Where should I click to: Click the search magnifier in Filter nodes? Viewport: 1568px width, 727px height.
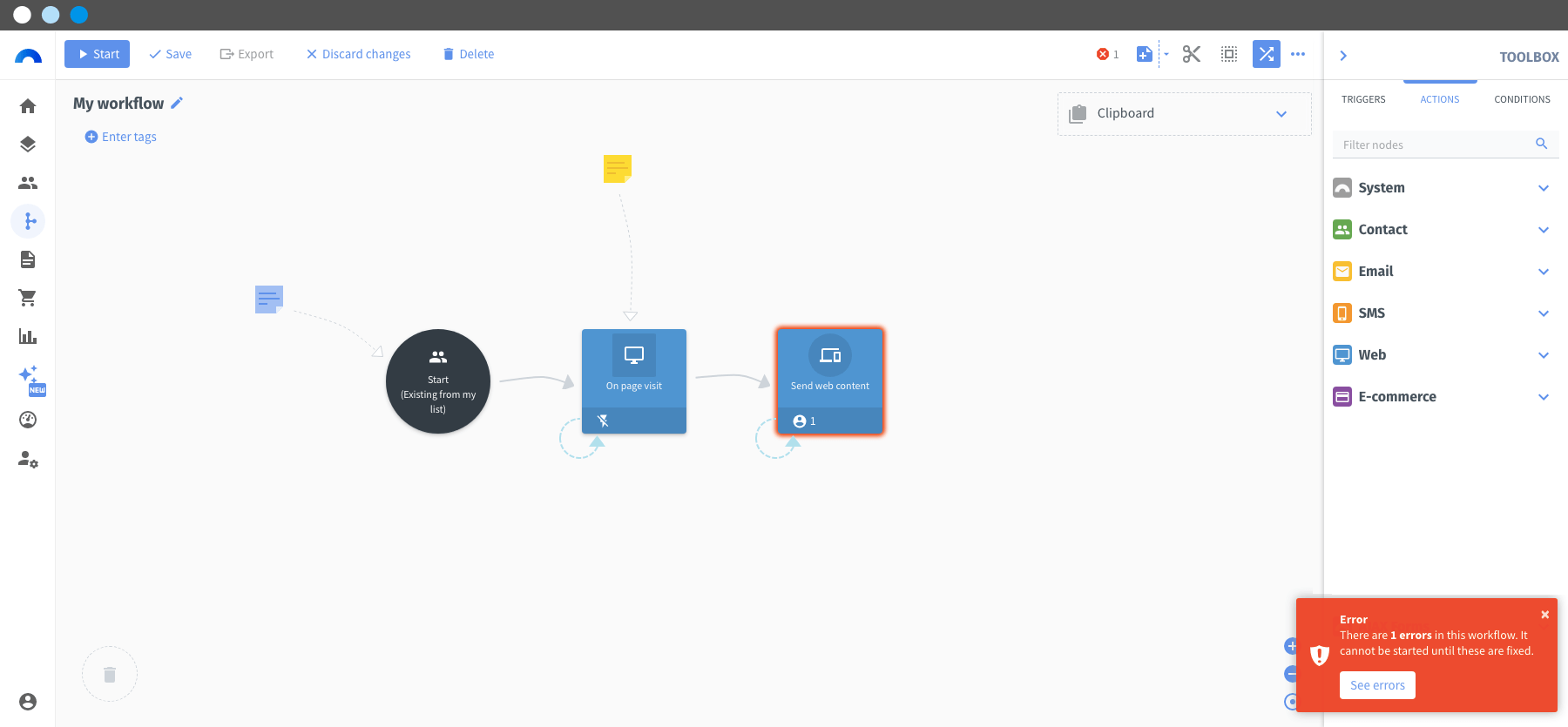click(1541, 144)
